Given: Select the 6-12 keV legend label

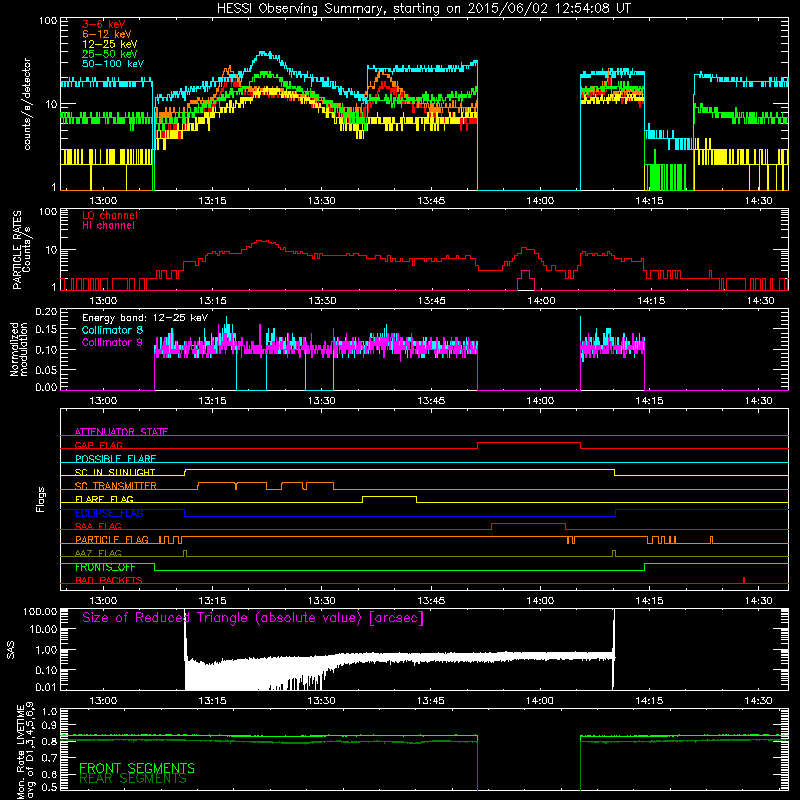Looking at the screenshot, I should (x=107, y=34).
